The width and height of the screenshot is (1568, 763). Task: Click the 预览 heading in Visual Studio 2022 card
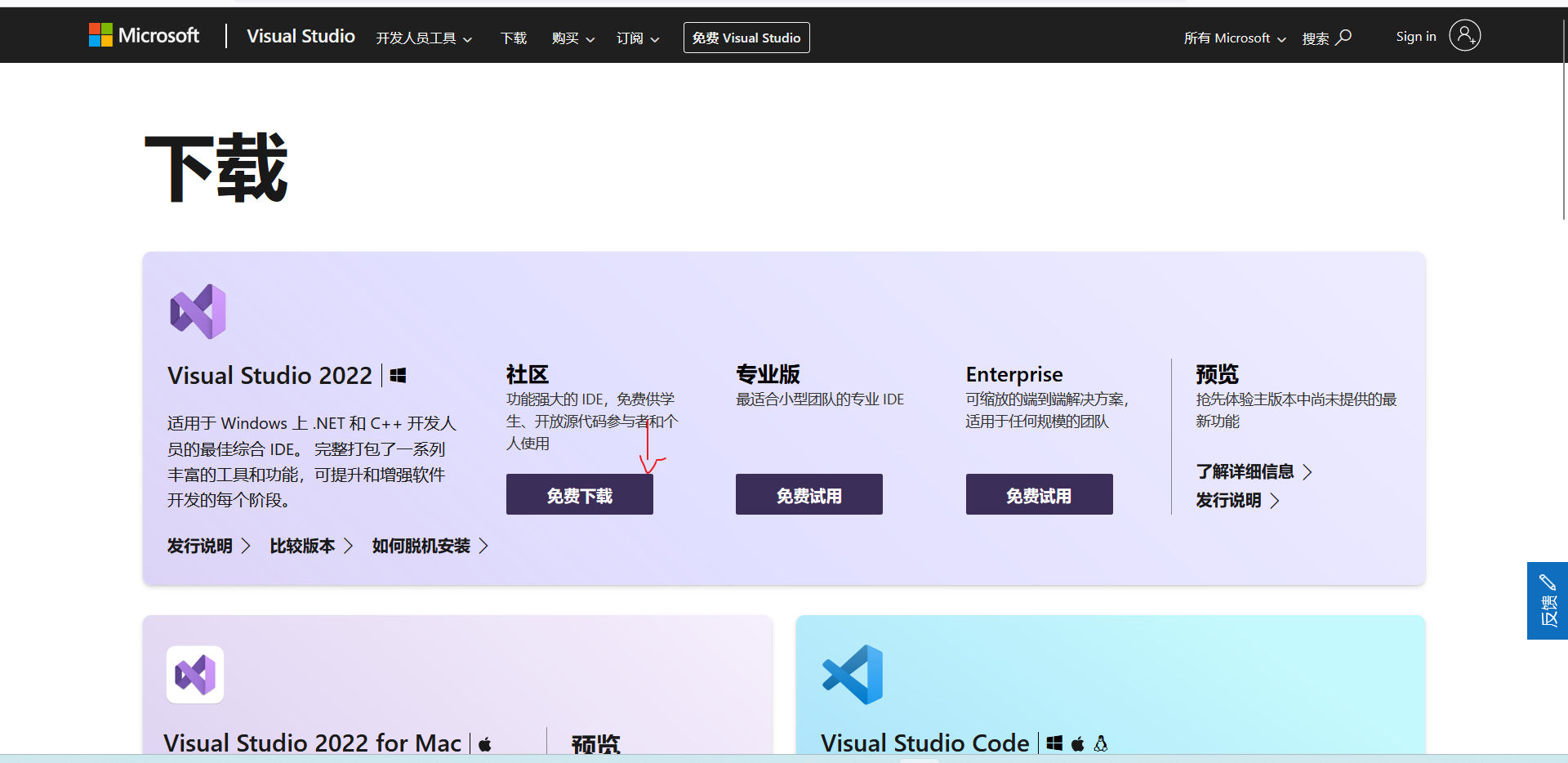(1218, 374)
